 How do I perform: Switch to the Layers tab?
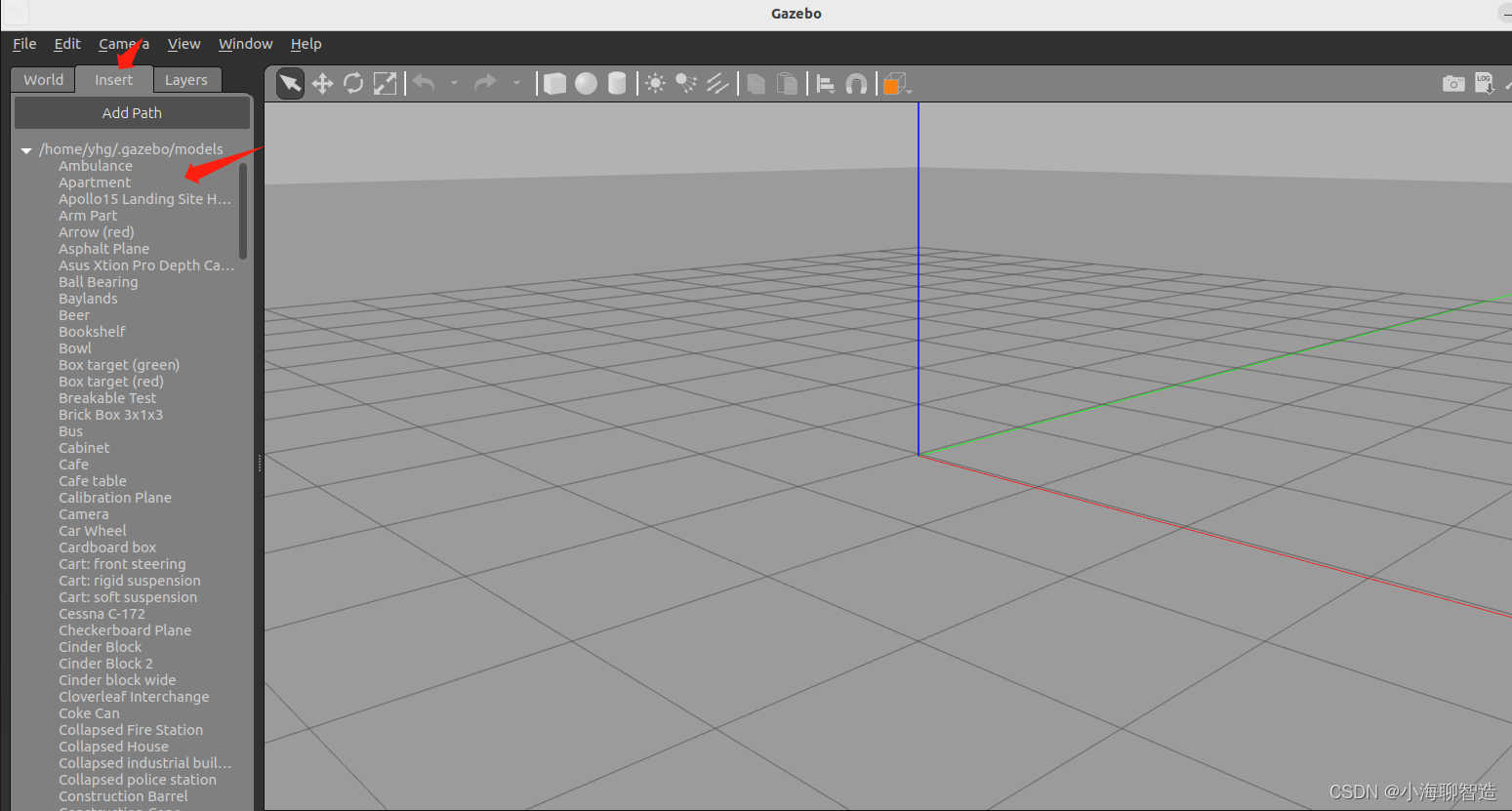click(x=186, y=80)
